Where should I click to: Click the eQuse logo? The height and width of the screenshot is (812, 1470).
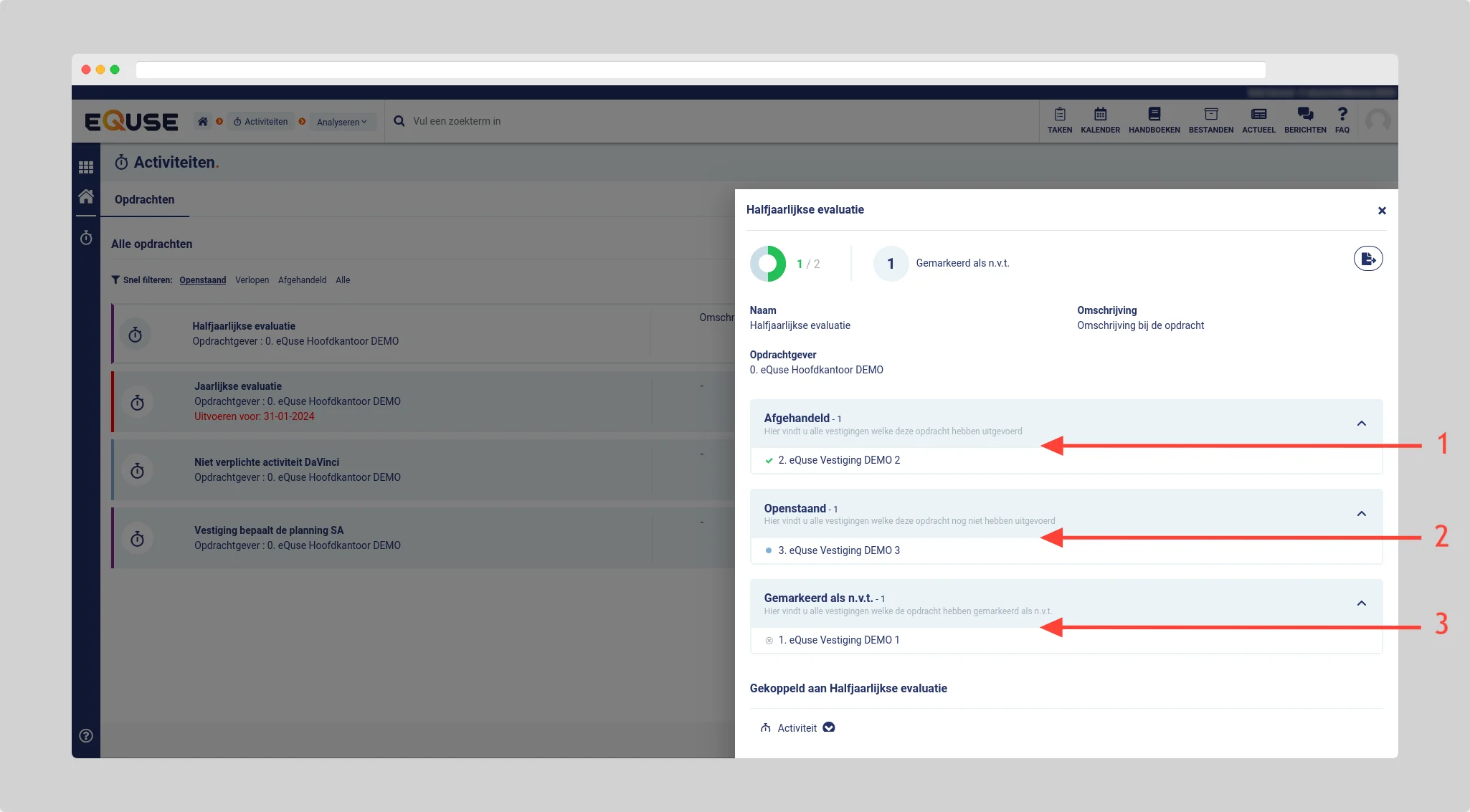point(131,121)
